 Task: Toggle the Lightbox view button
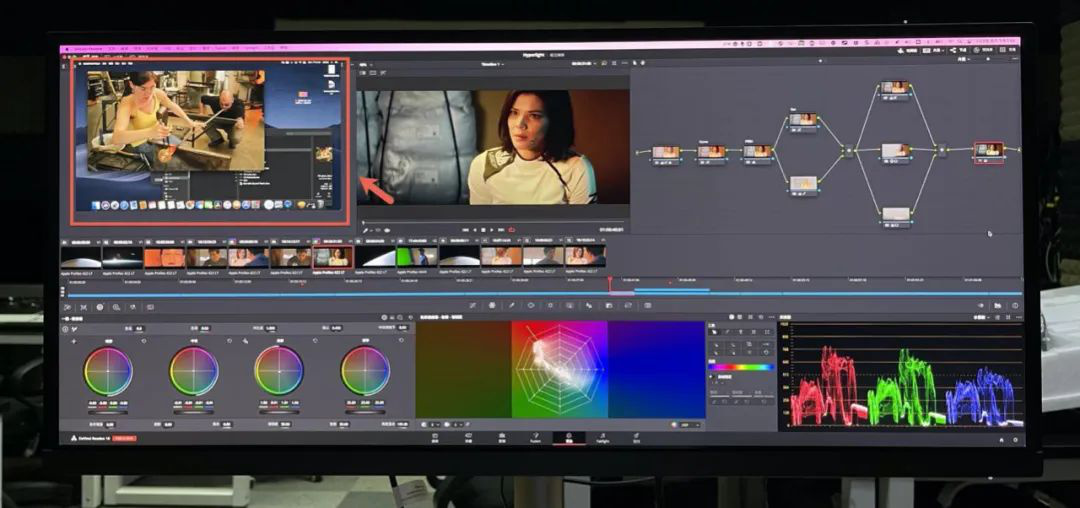1009,50
